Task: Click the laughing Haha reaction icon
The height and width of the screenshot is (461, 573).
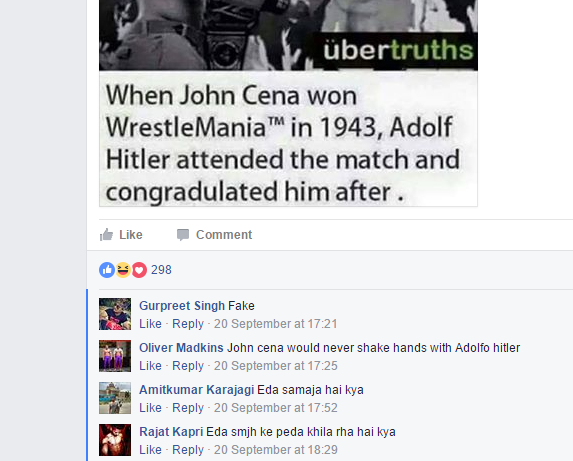Action: (x=123, y=270)
